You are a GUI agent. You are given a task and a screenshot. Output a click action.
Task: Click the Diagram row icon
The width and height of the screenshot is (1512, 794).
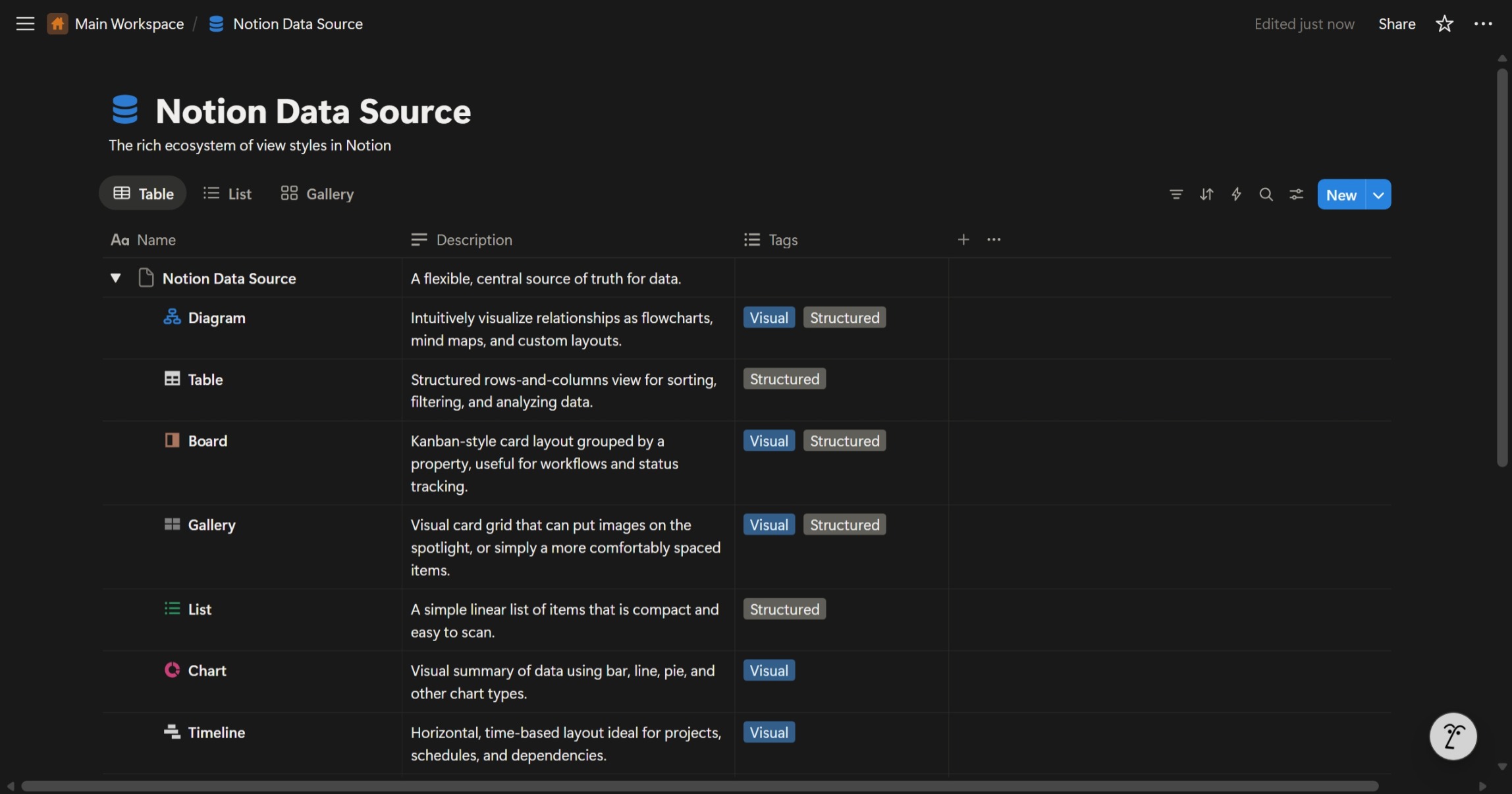[172, 318]
